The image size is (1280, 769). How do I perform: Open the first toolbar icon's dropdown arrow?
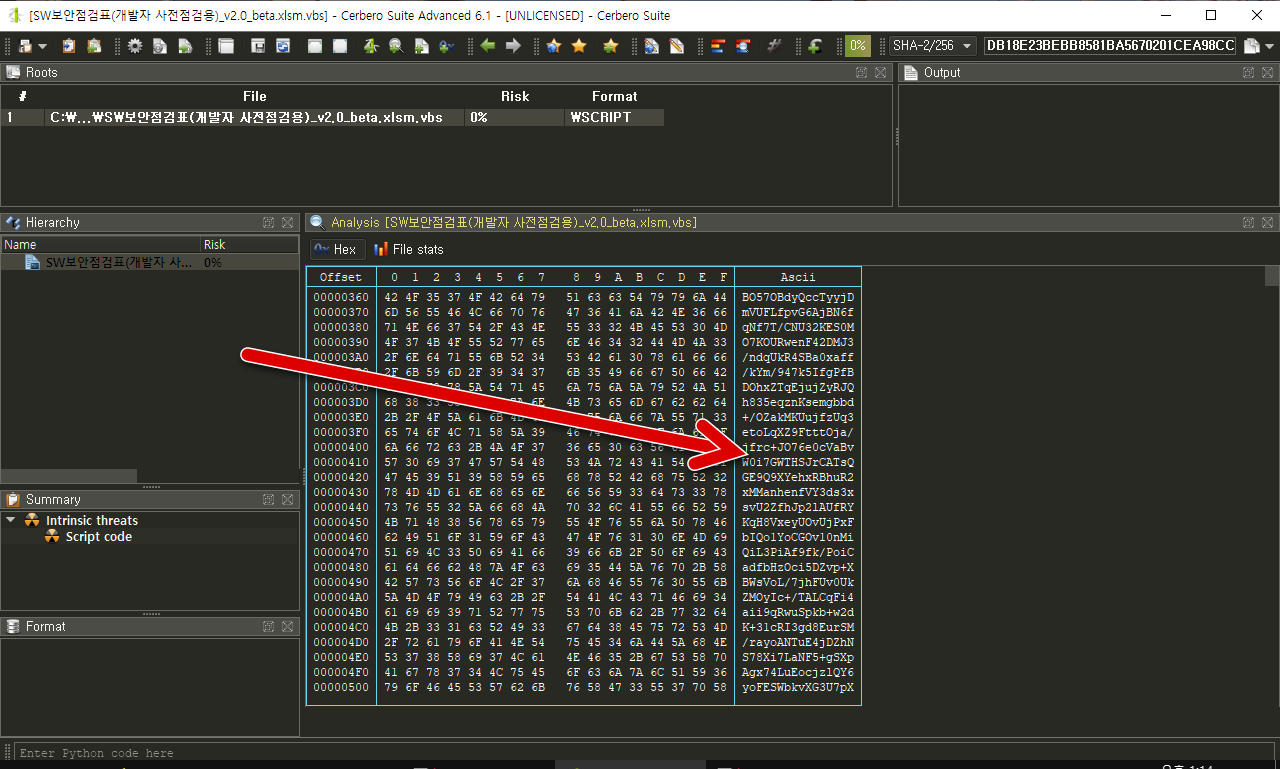coord(42,47)
